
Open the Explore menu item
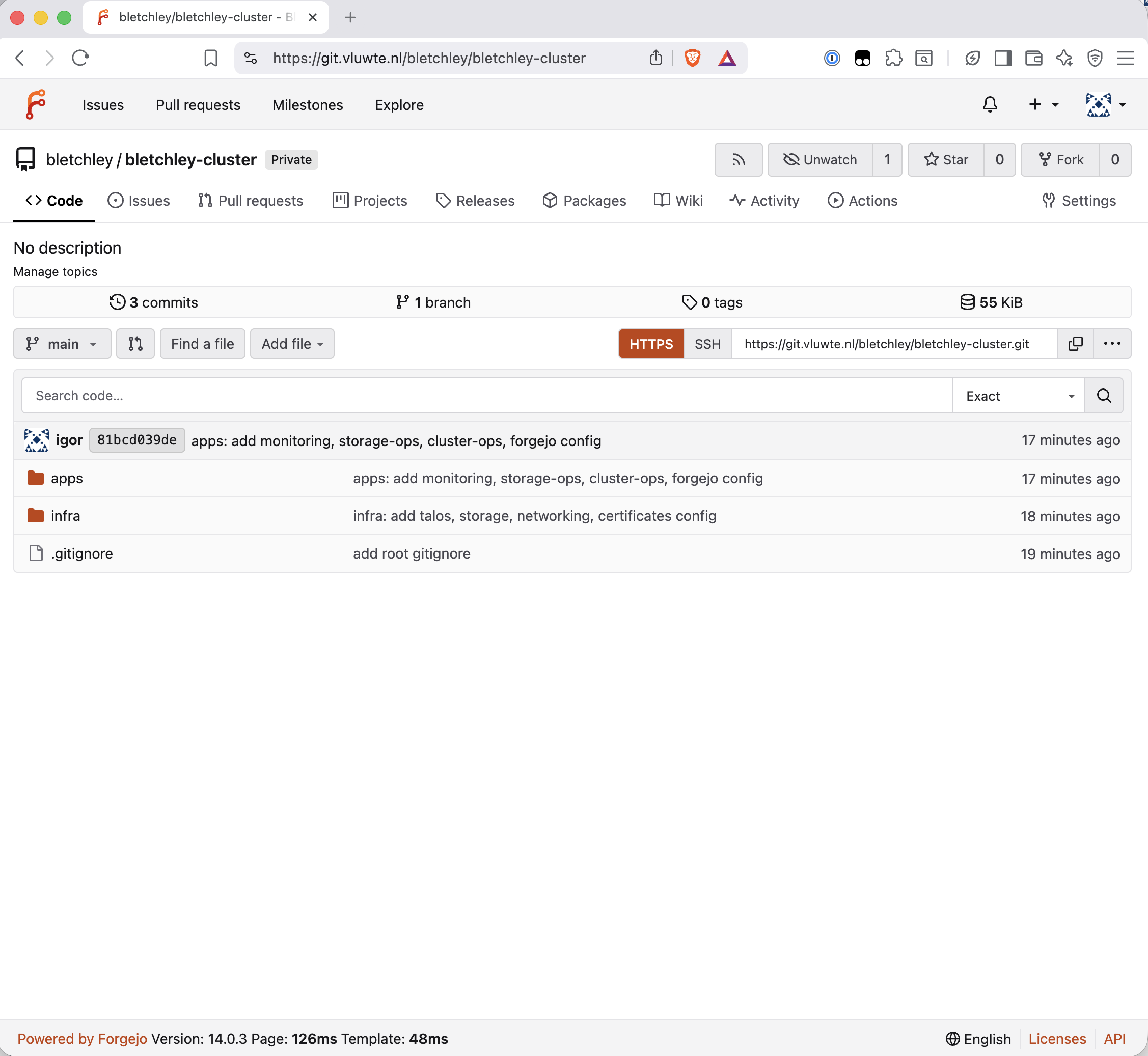coord(398,104)
